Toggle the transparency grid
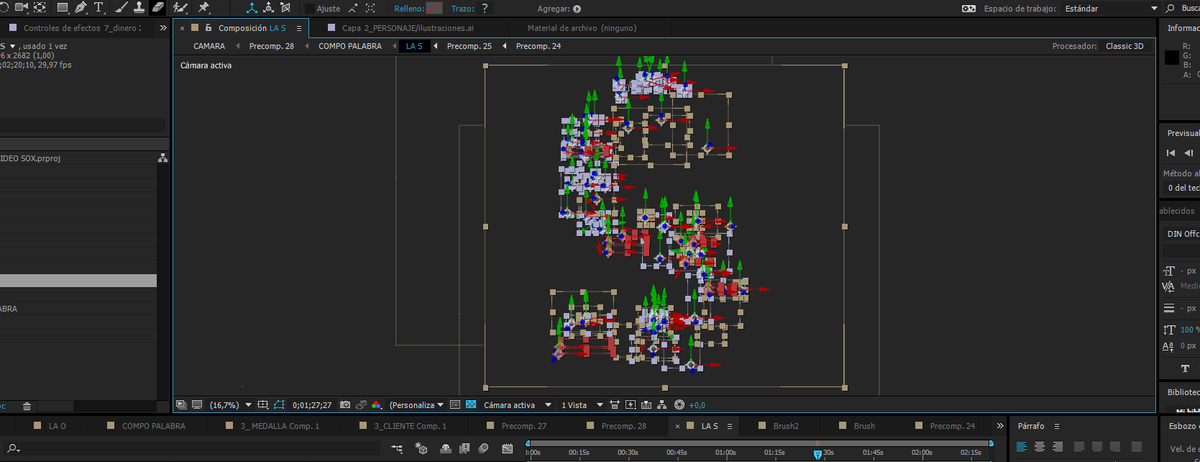 point(471,404)
